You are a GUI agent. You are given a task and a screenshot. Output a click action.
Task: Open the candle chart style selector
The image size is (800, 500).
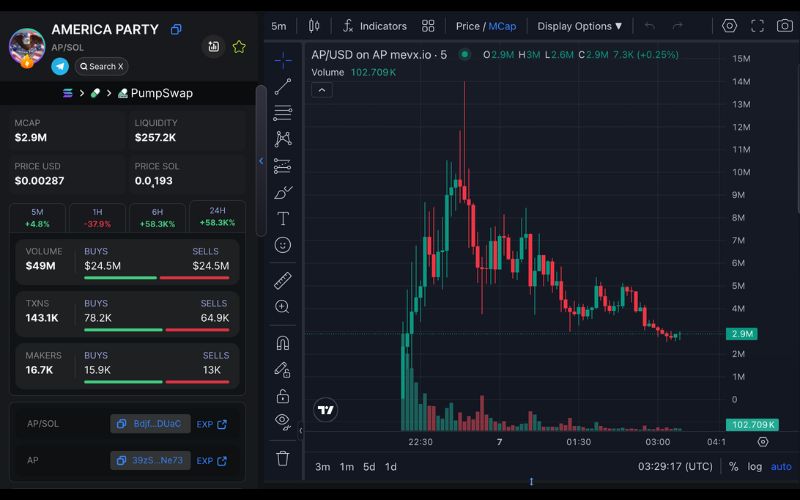[x=314, y=26]
